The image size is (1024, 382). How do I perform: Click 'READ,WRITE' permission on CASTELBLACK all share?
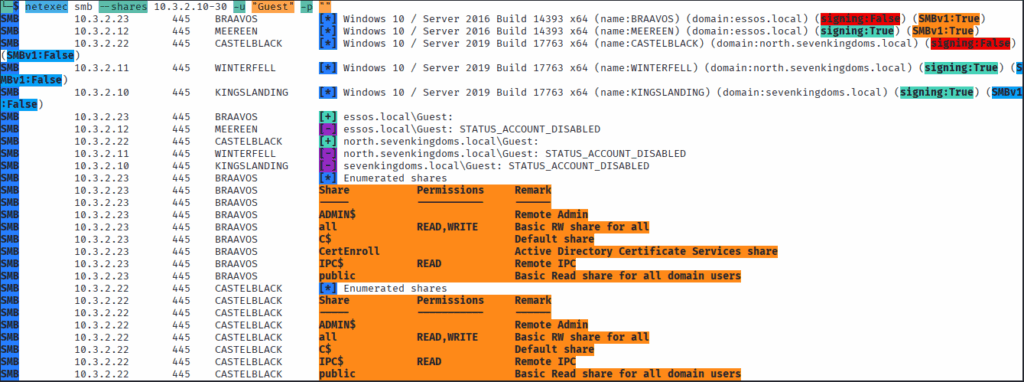(447, 337)
